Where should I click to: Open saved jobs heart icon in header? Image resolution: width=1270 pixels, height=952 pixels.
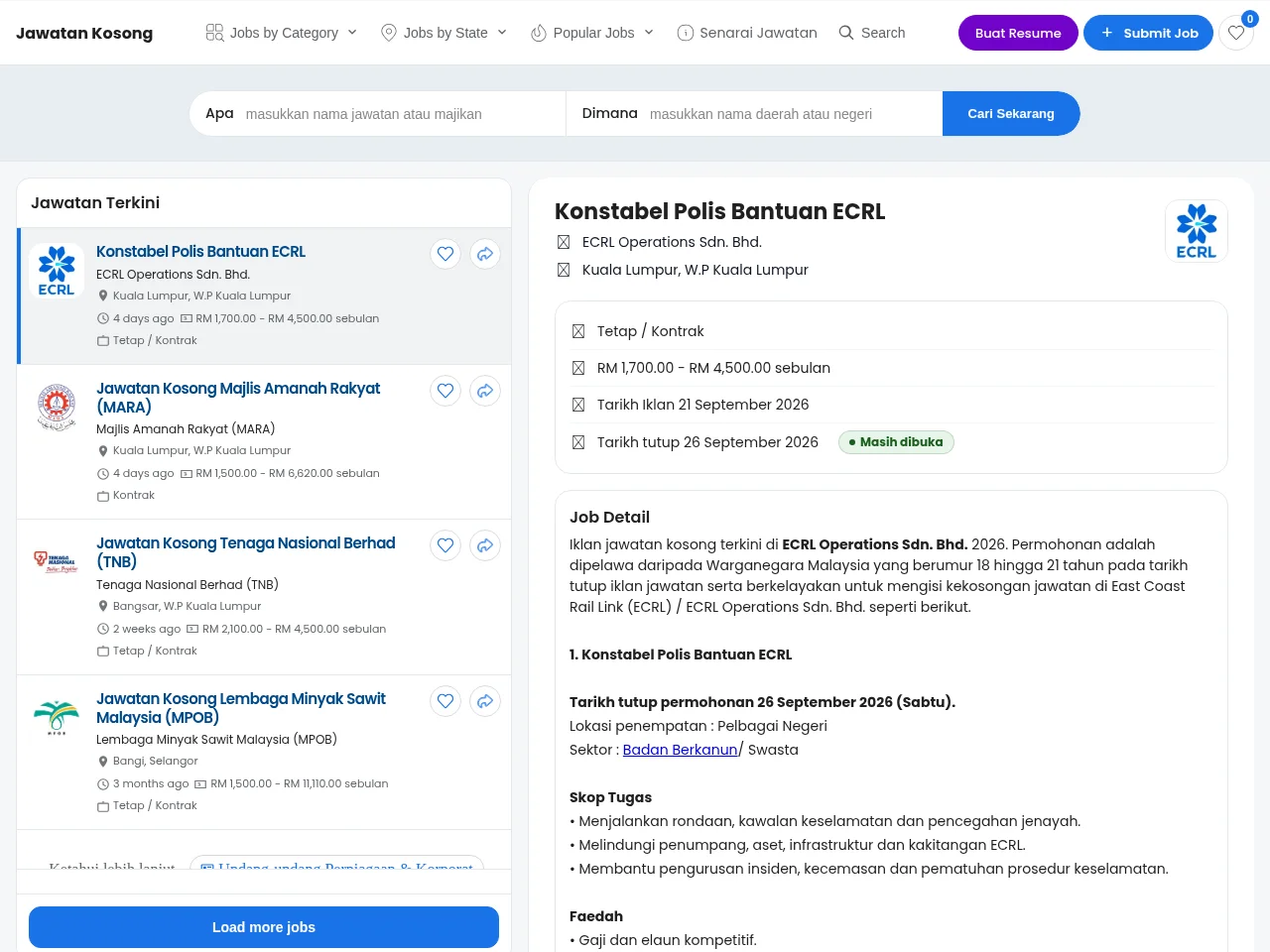1236,33
